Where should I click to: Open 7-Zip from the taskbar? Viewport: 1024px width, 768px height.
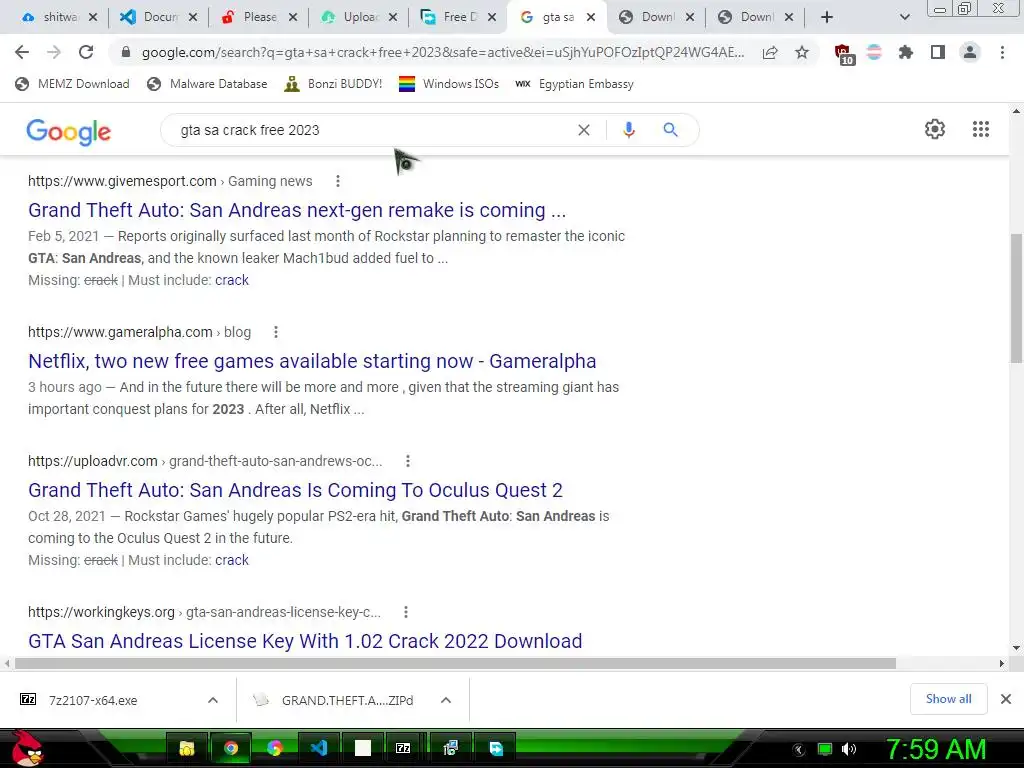403,748
